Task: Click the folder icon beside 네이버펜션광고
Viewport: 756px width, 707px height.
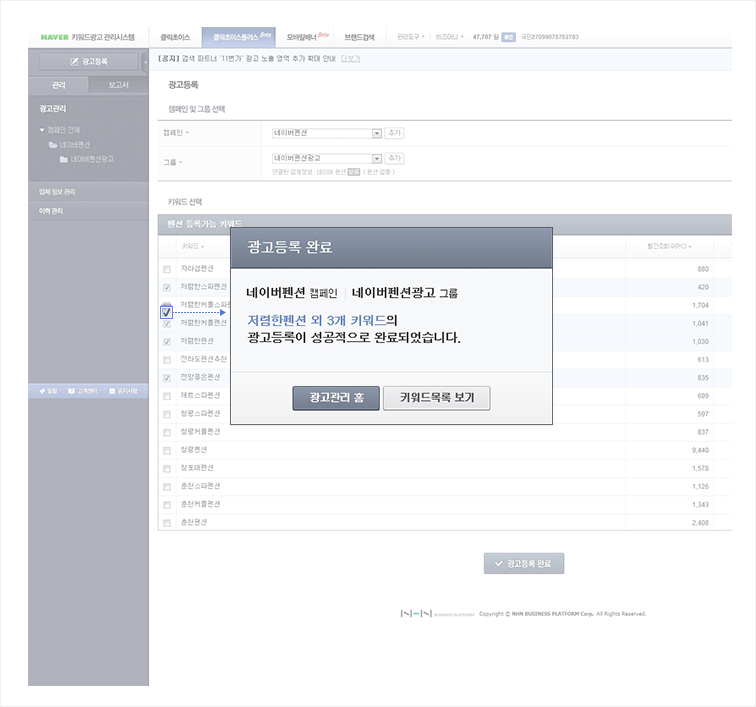Action: (64, 159)
